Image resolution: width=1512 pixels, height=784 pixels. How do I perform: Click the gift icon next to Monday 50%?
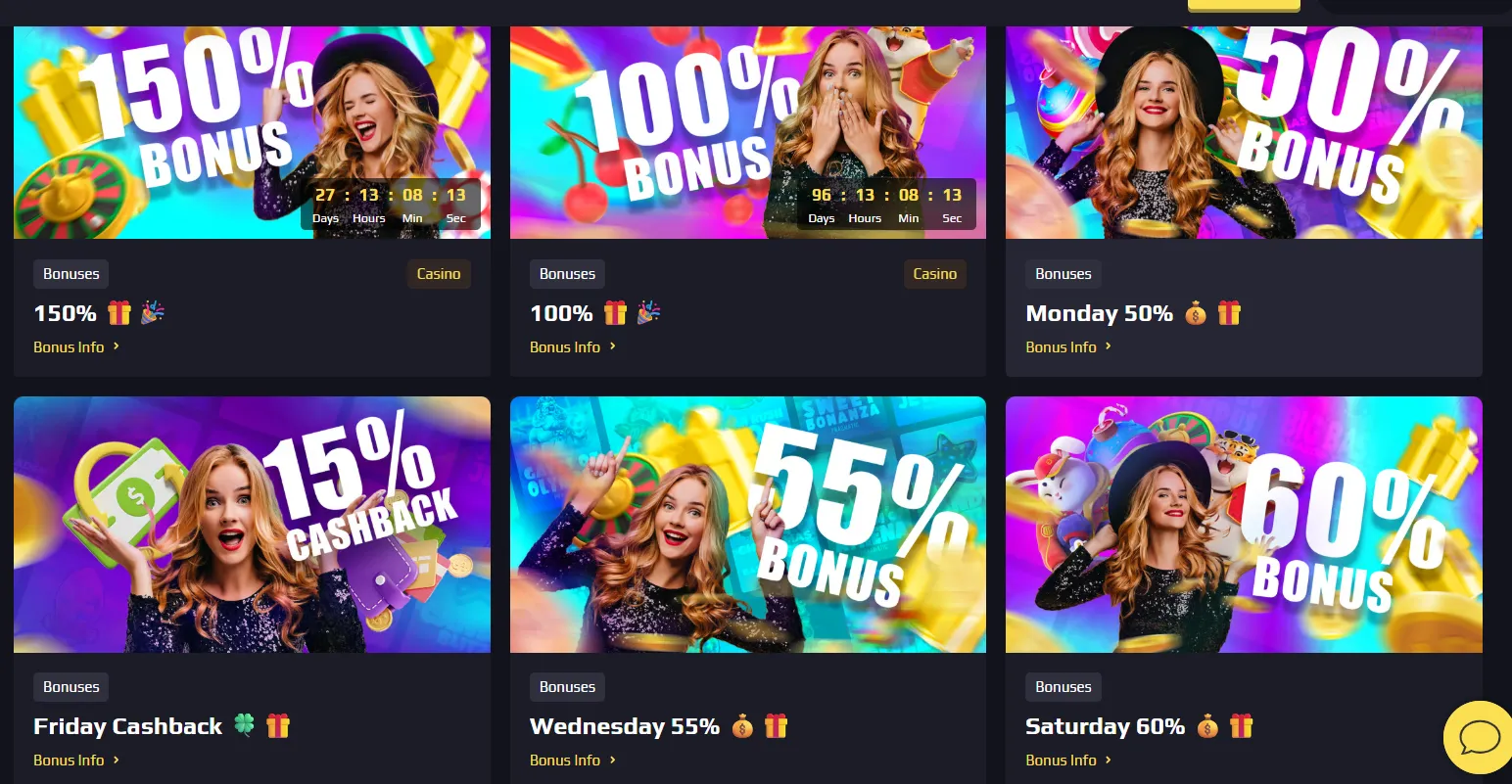click(x=1229, y=313)
